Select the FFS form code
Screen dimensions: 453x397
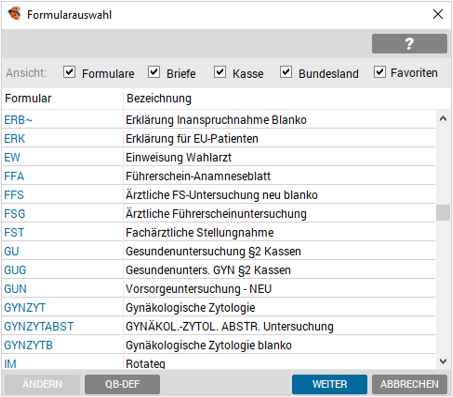pyautogui.click(x=14, y=195)
